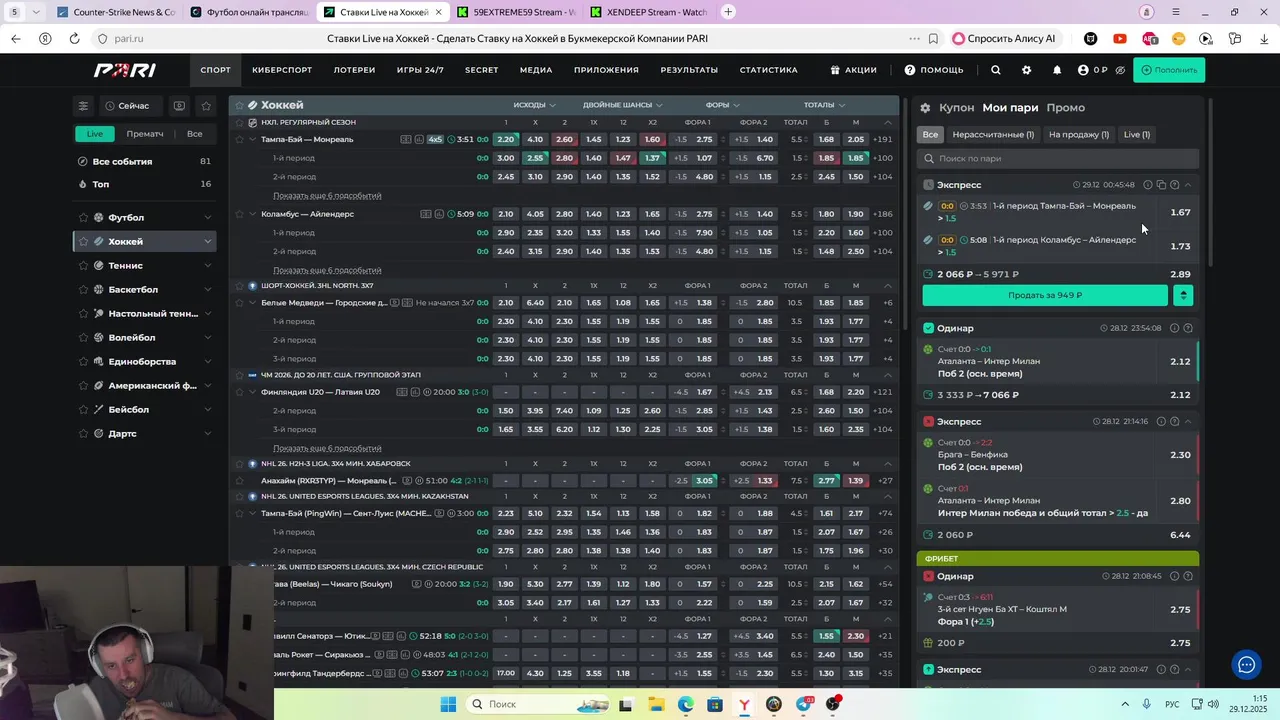Open the Акции promotions link

tap(853, 70)
